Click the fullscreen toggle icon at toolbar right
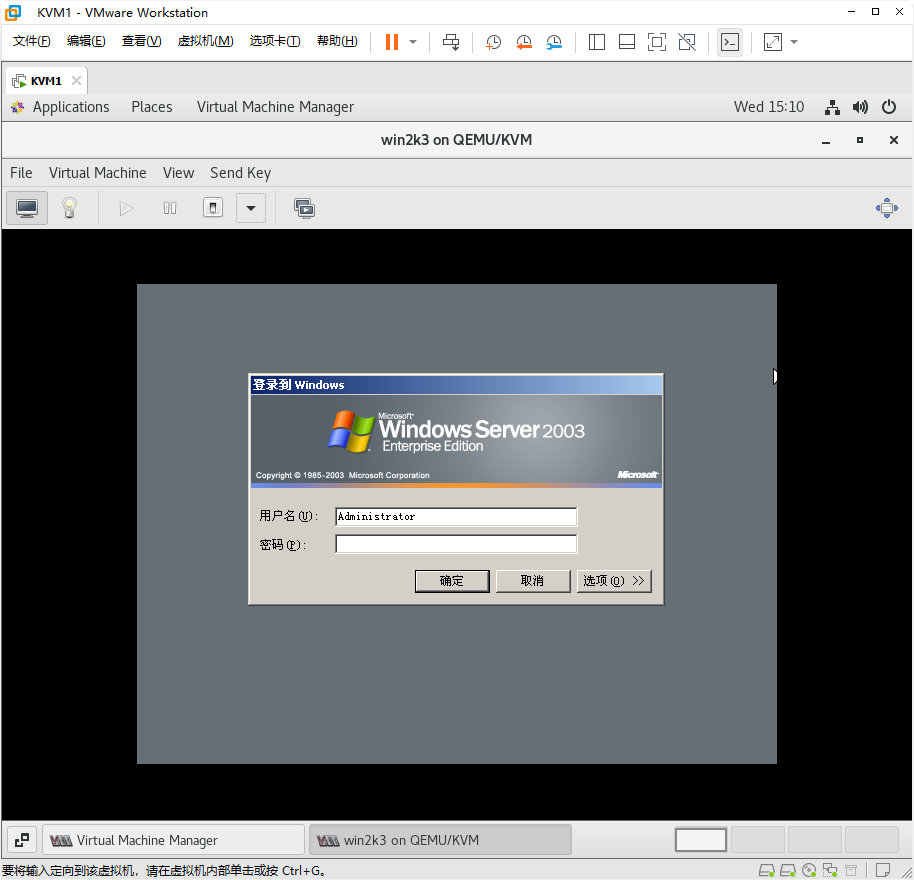This screenshot has height=880, width=914. [x=887, y=208]
